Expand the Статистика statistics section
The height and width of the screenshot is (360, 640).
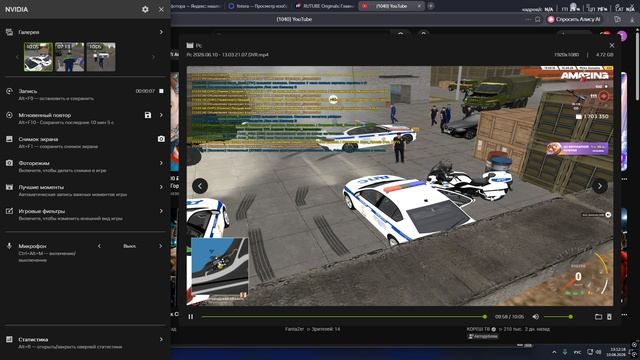tap(161, 339)
